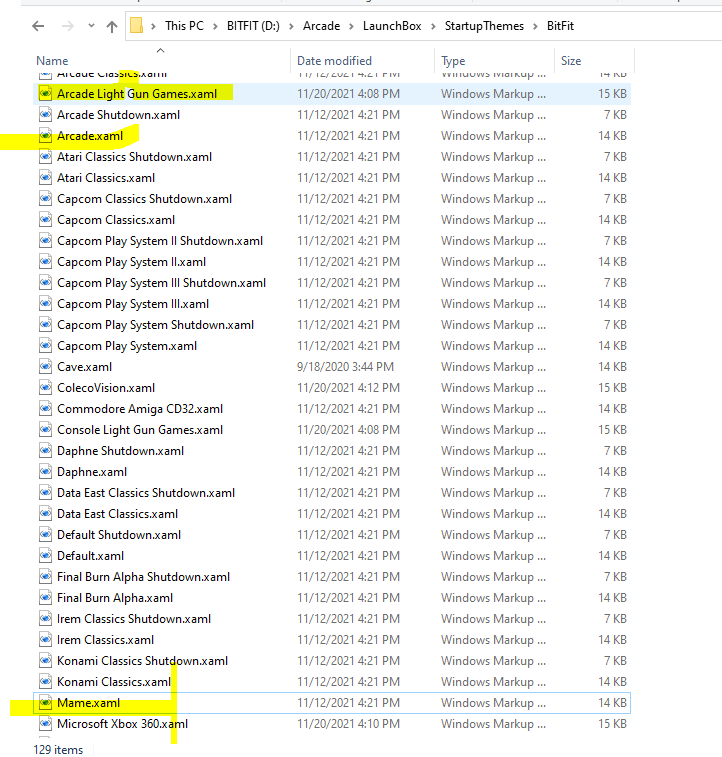Click icon of Cave.xaml

[45, 367]
